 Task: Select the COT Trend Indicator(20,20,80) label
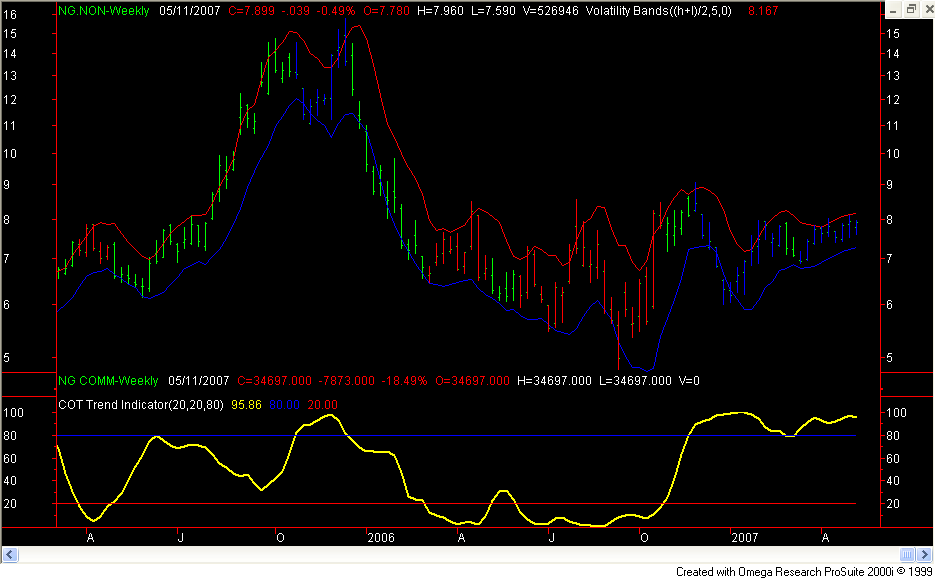[141, 404]
